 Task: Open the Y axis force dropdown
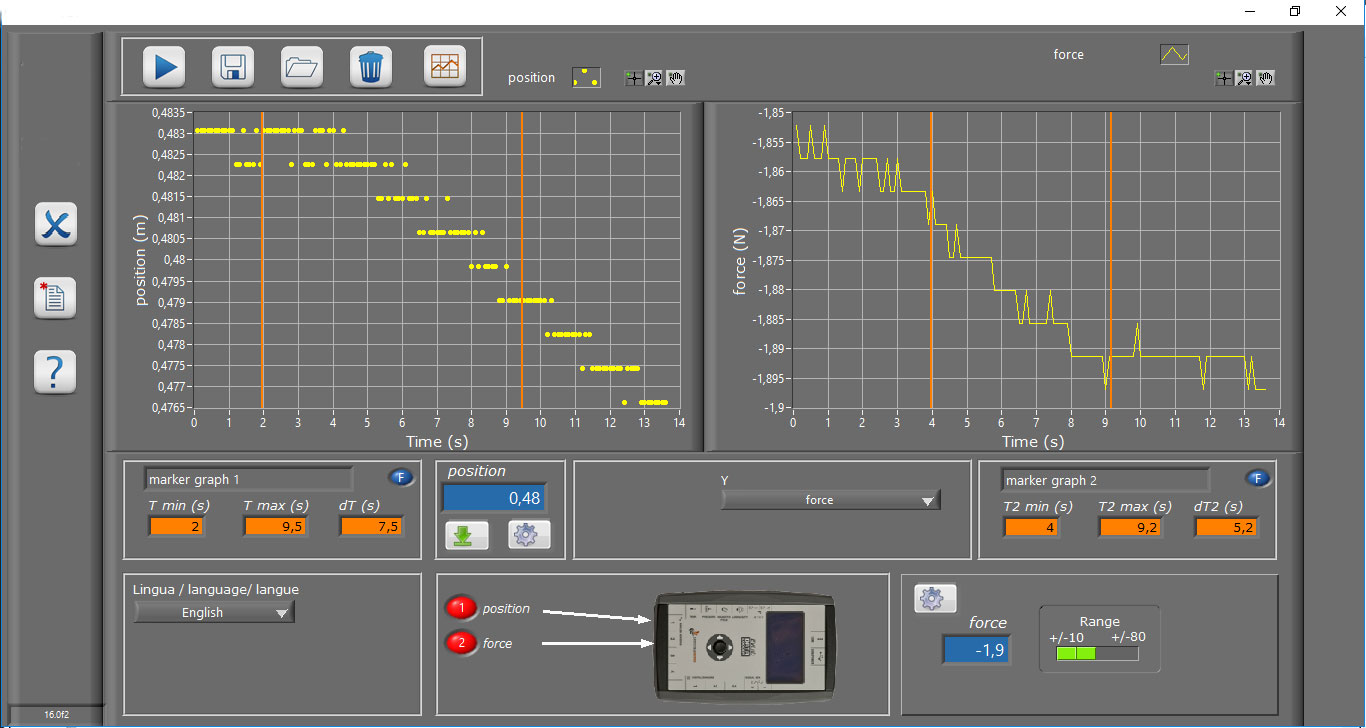[x=830, y=500]
